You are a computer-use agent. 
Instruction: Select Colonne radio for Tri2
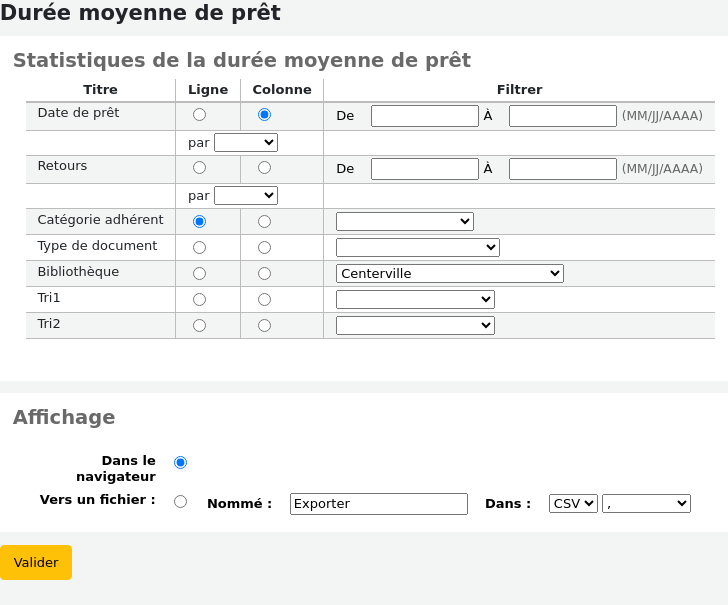[x=265, y=325]
